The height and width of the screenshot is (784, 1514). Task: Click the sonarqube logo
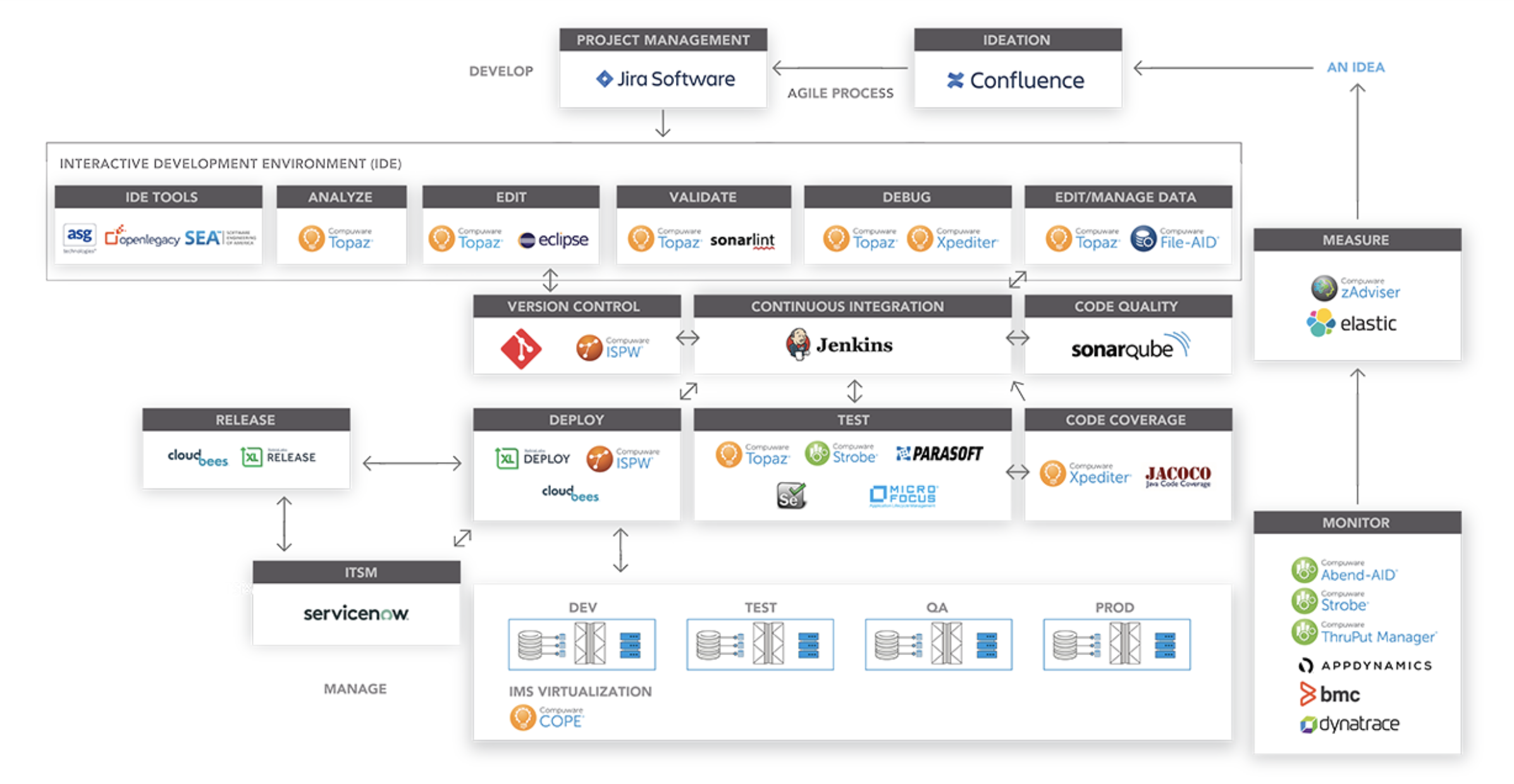tap(1129, 346)
